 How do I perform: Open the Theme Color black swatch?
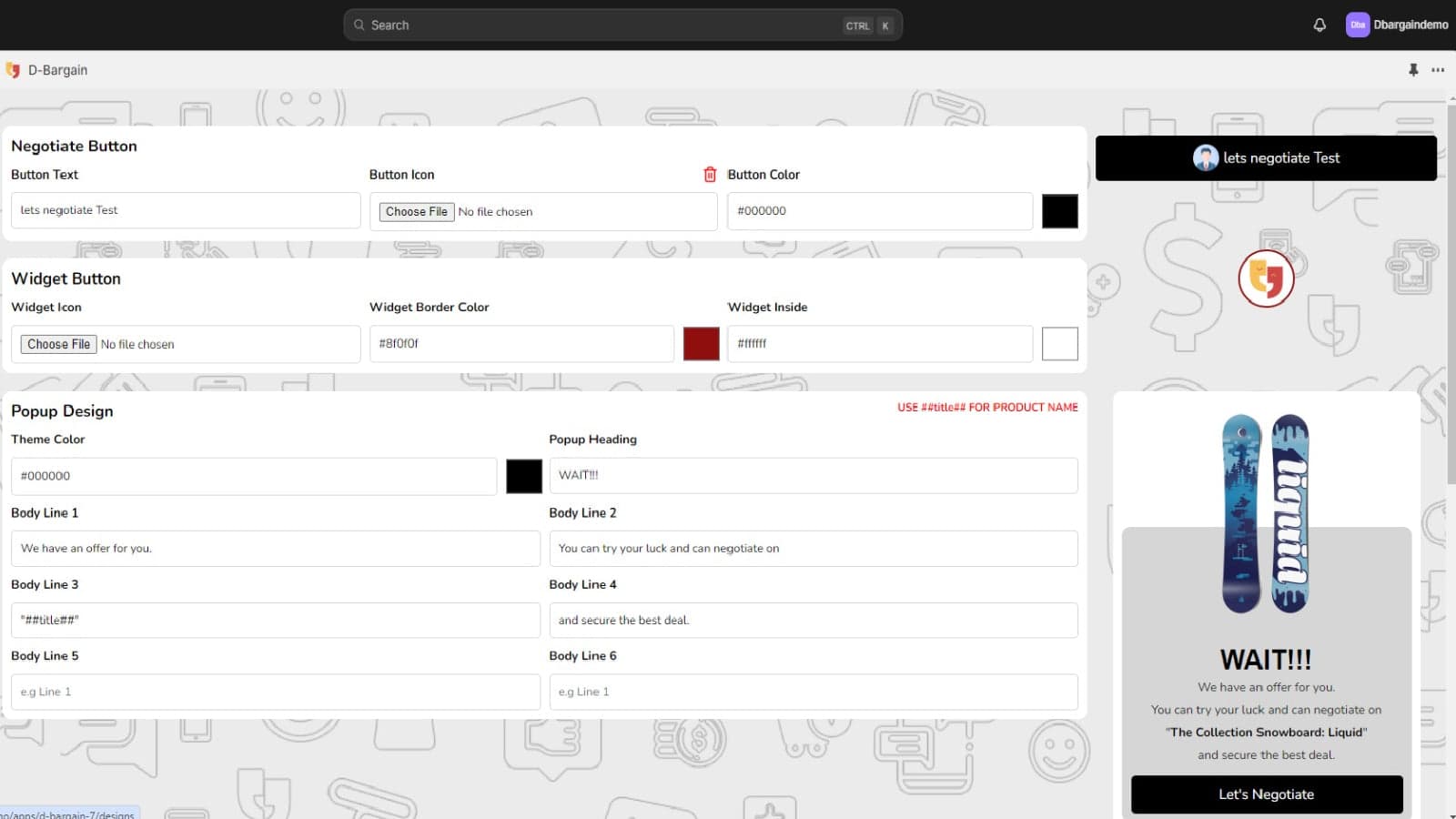click(x=523, y=476)
